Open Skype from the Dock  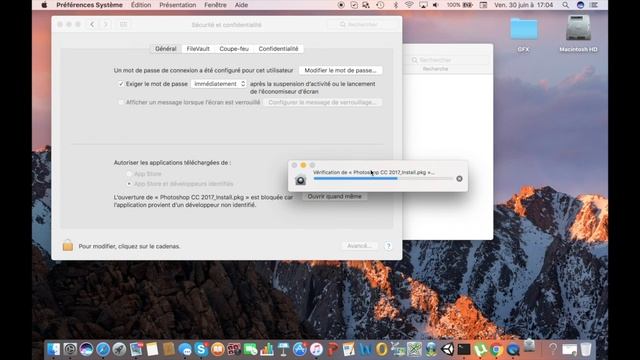(x=201, y=349)
